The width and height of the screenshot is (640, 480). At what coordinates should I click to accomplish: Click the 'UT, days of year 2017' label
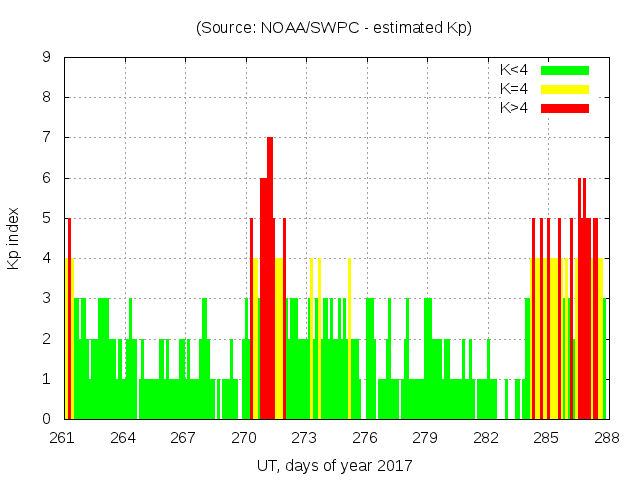coord(334,465)
